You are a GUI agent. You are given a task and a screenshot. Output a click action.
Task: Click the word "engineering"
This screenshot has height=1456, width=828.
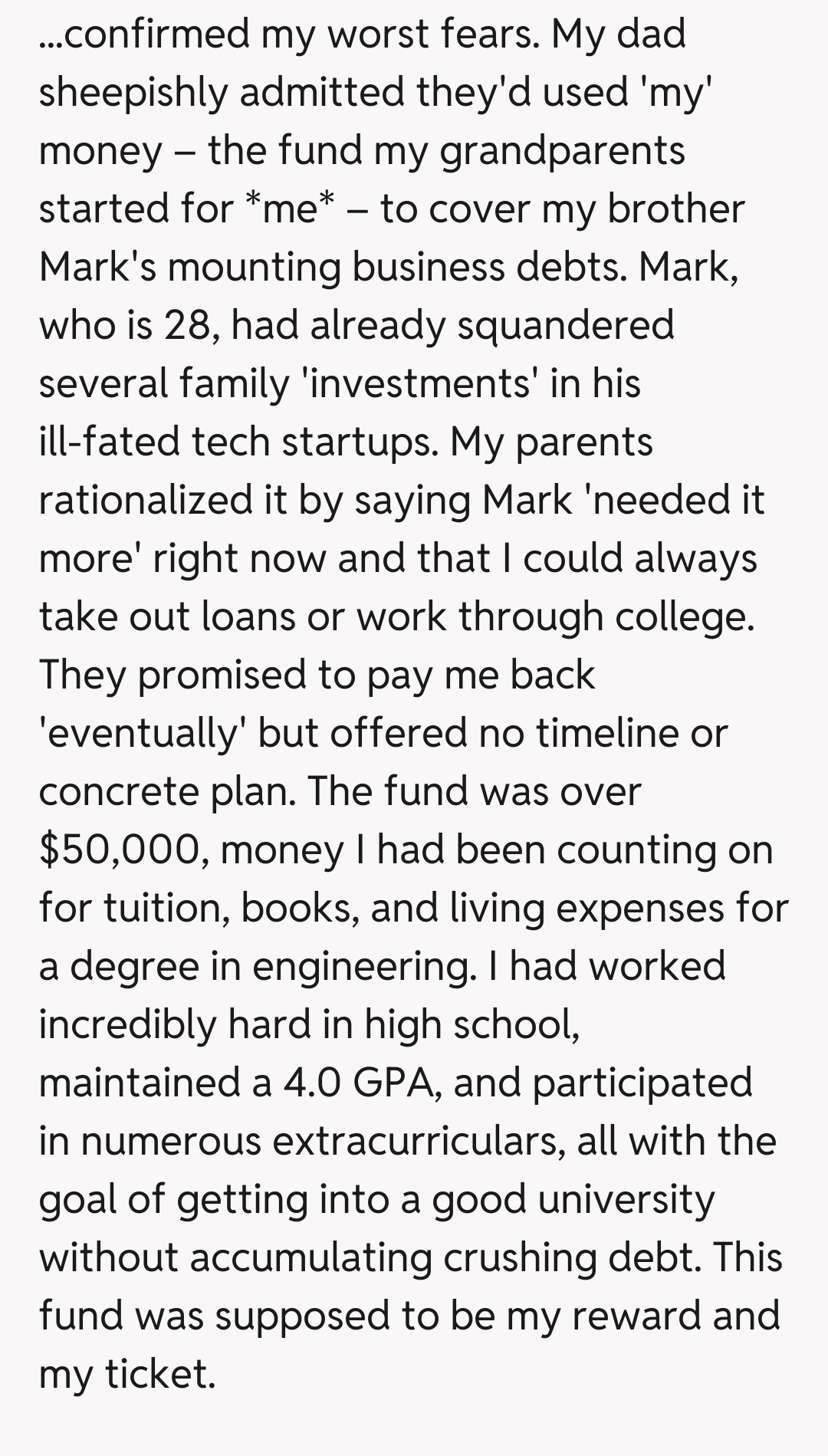point(361,966)
